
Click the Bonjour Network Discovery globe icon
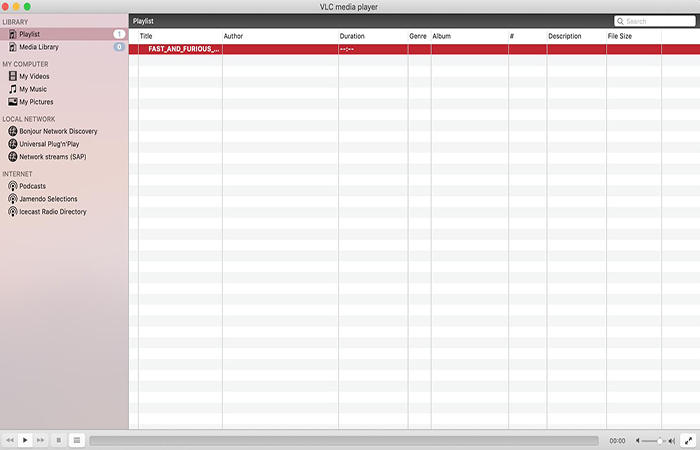coord(13,131)
